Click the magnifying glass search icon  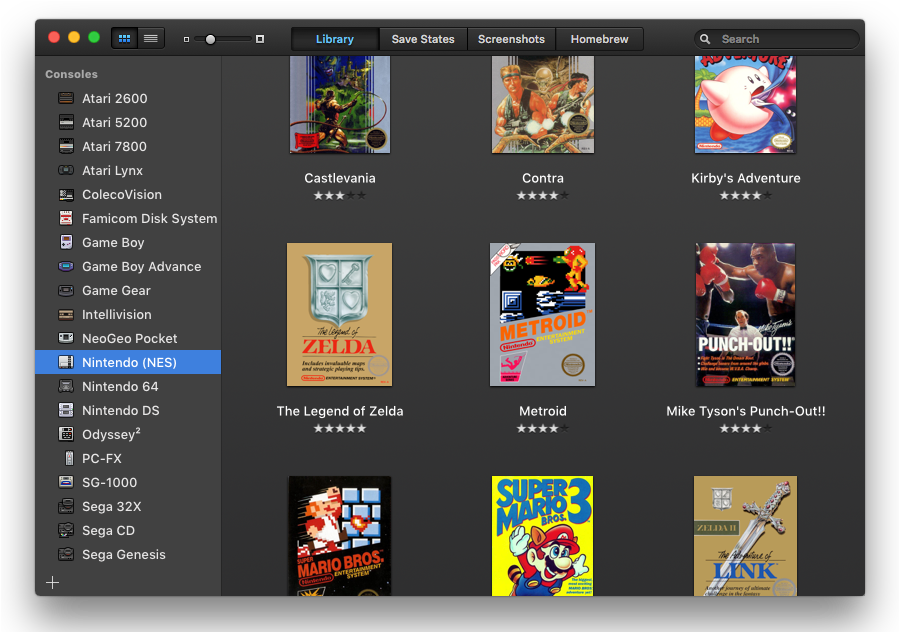(709, 39)
